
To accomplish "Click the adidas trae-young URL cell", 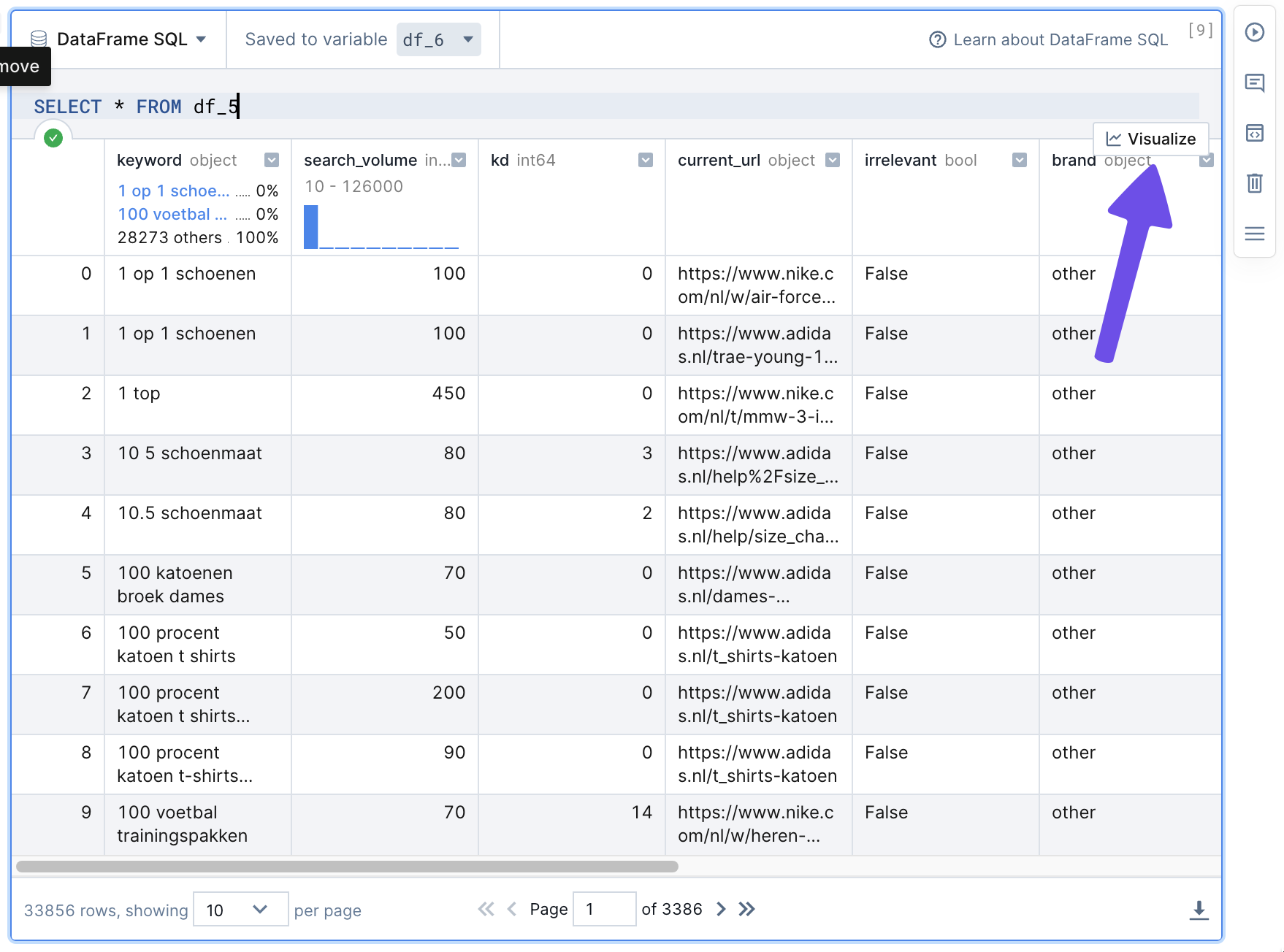I will [x=759, y=345].
